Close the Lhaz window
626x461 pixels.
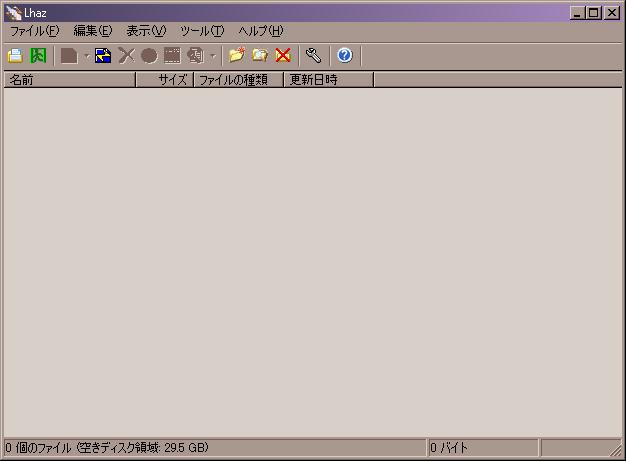tap(612, 13)
